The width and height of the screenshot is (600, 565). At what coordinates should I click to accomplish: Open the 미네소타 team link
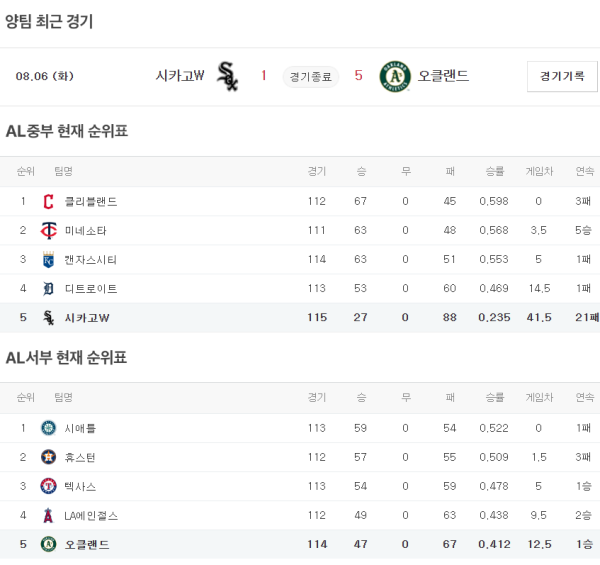click(86, 231)
